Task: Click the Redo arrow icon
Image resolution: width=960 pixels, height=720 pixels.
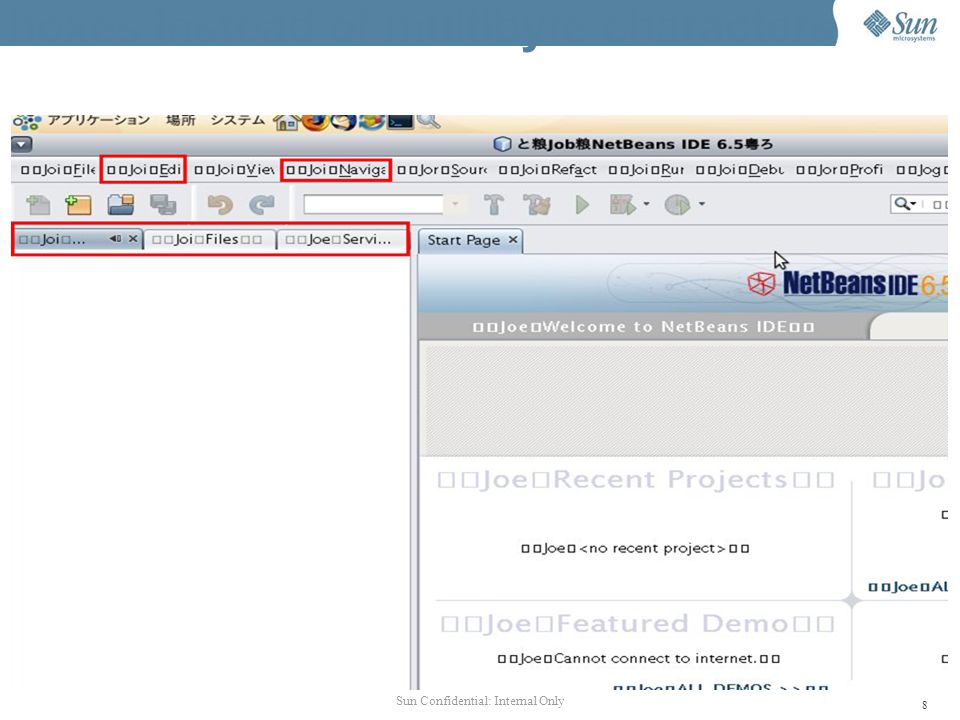Action: click(261, 204)
